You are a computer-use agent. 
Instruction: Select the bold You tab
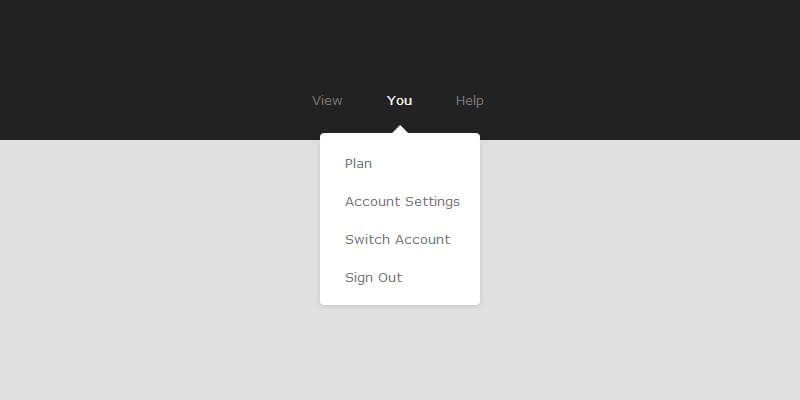click(x=399, y=100)
